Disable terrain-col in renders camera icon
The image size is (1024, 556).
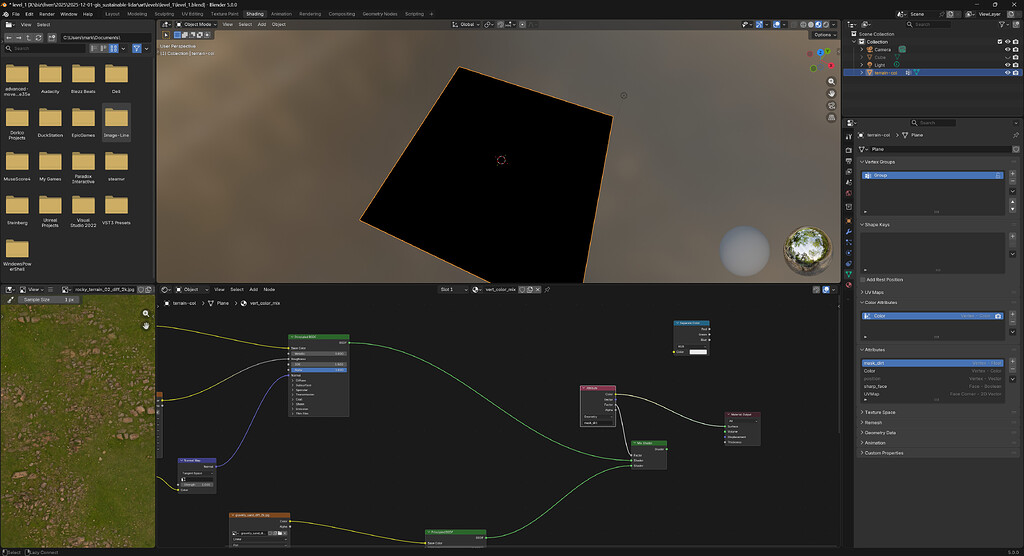(1016, 73)
